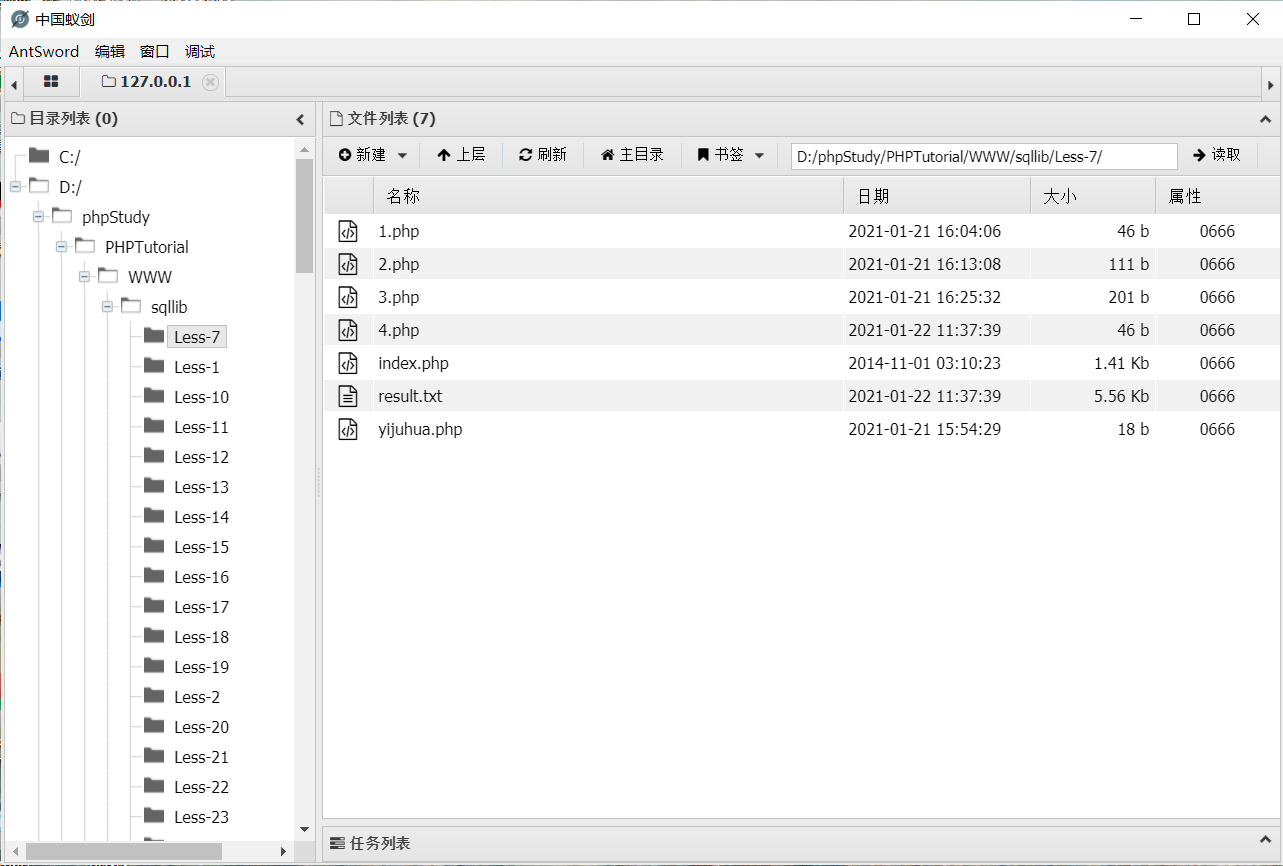Select the Less-15 folder in tree
Image resolution: width=1283 pixels, height=866 pixels.
pyautogui.click(x=201, y=547)
